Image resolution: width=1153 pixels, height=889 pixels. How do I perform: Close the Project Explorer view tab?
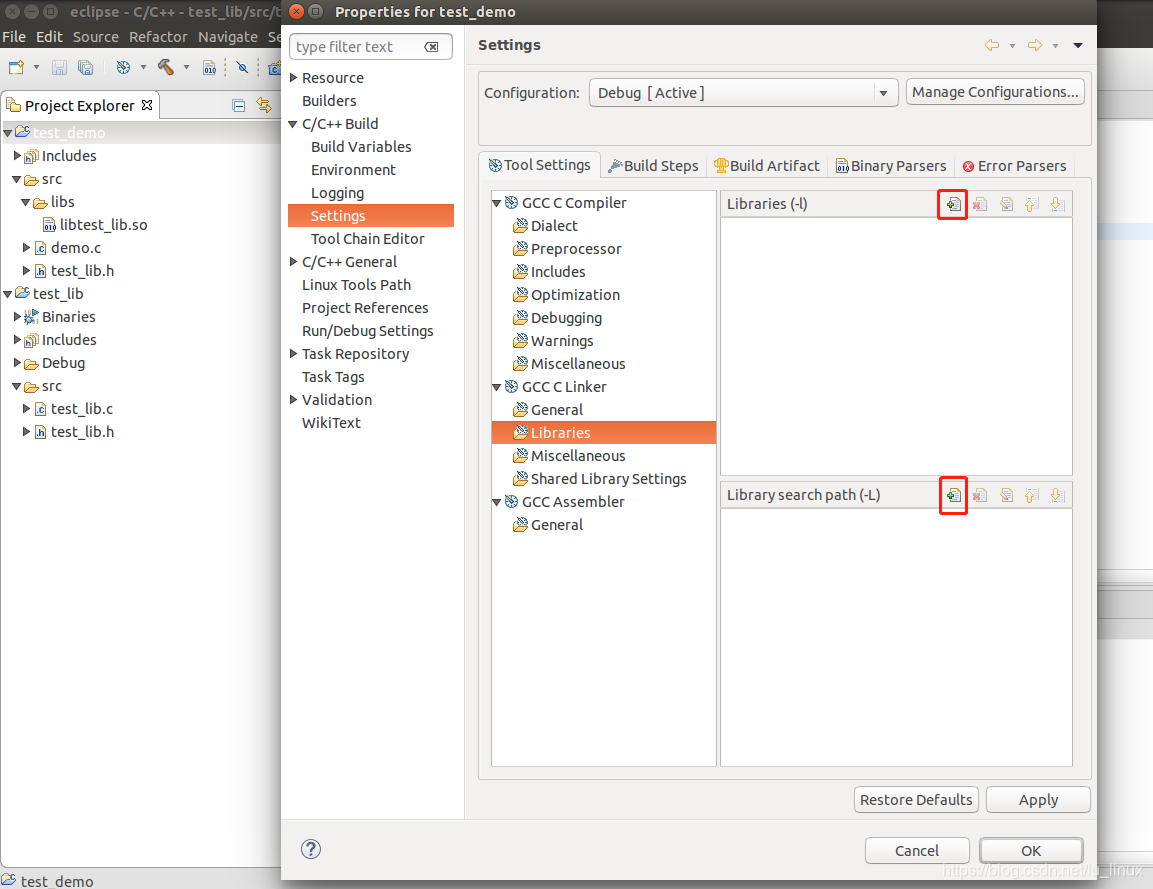coord(147,105)
